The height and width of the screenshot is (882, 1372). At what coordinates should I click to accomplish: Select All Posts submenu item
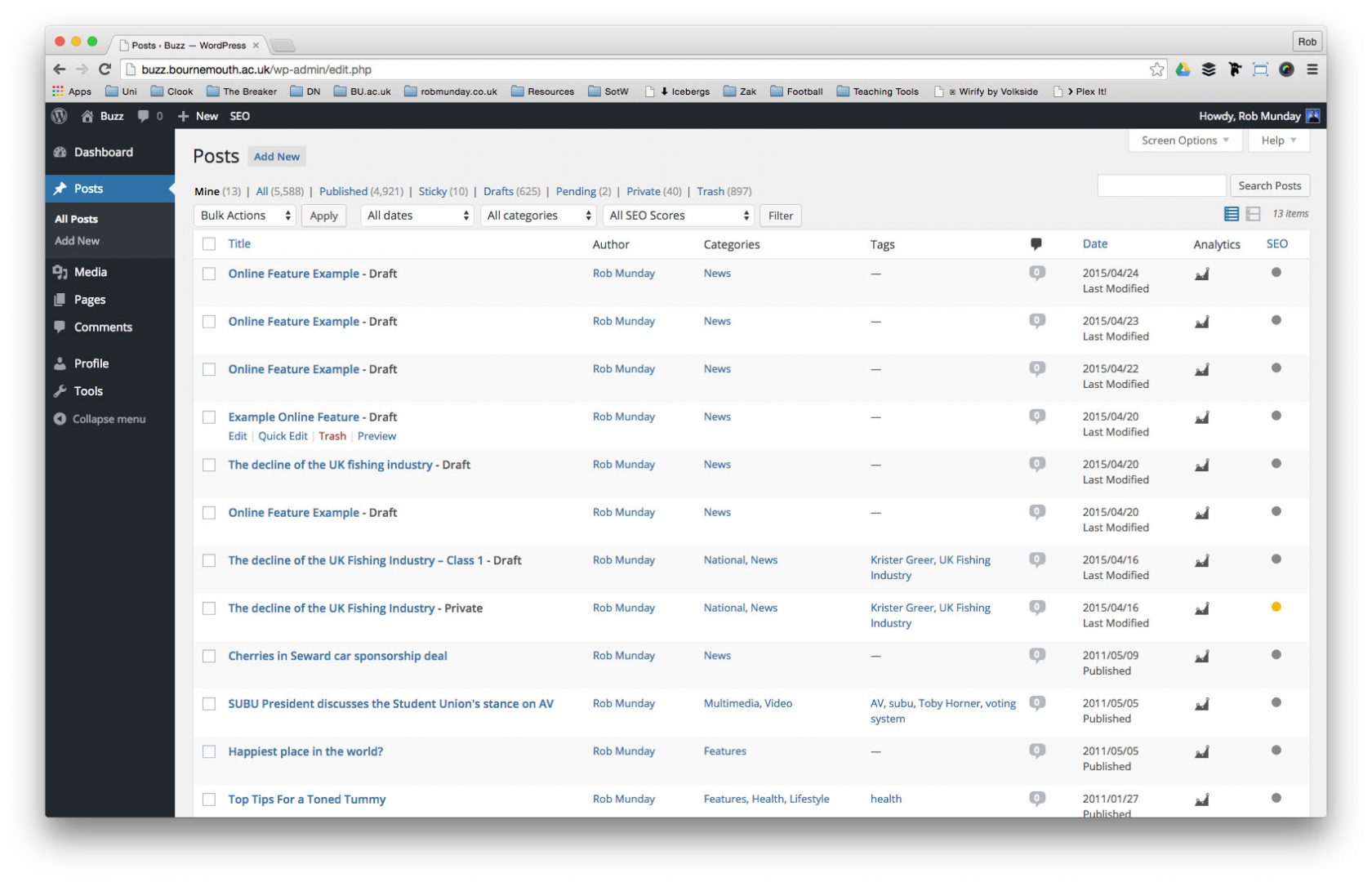point(76,219)
